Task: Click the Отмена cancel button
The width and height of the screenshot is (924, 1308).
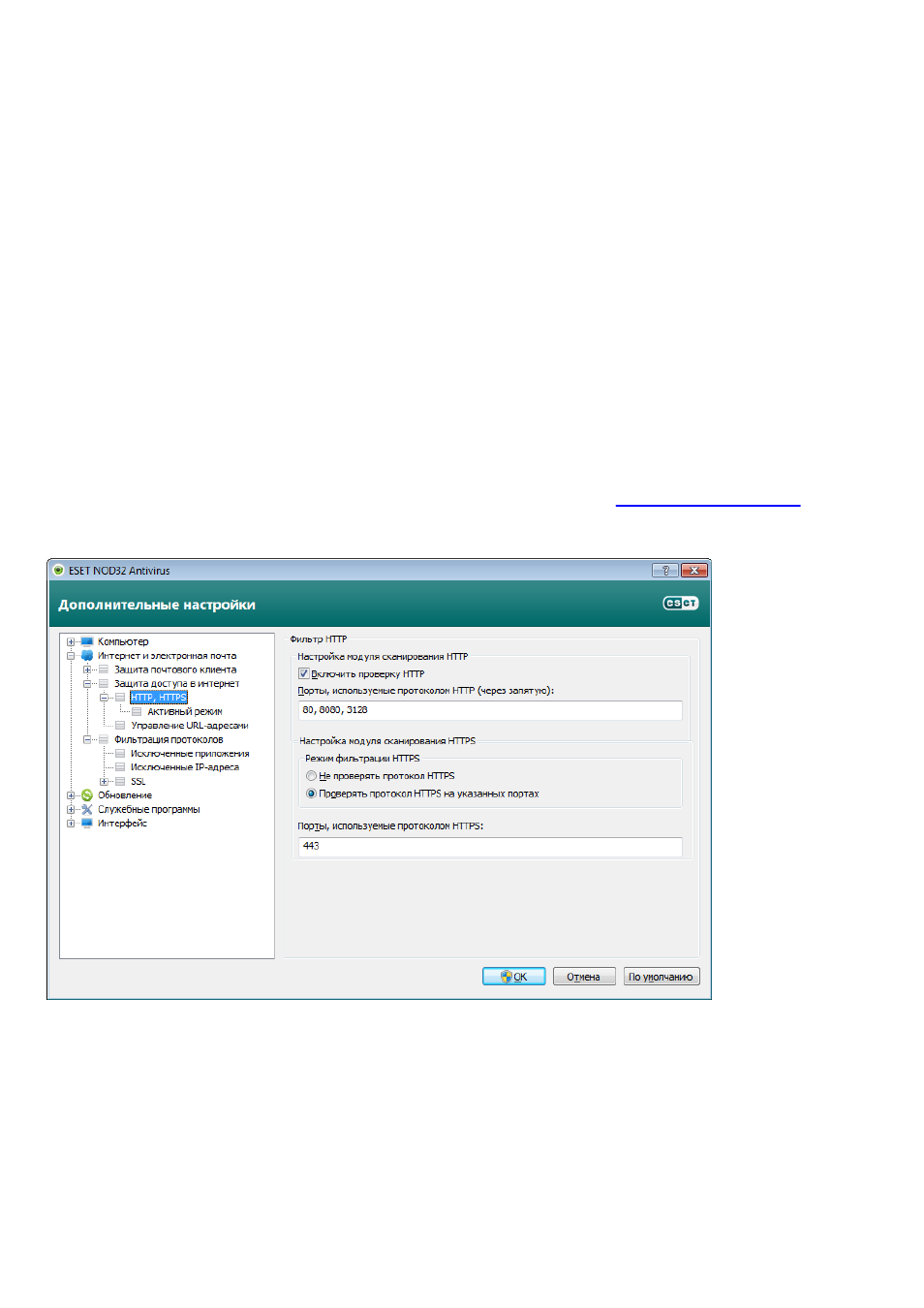Action: click(584, 977)
